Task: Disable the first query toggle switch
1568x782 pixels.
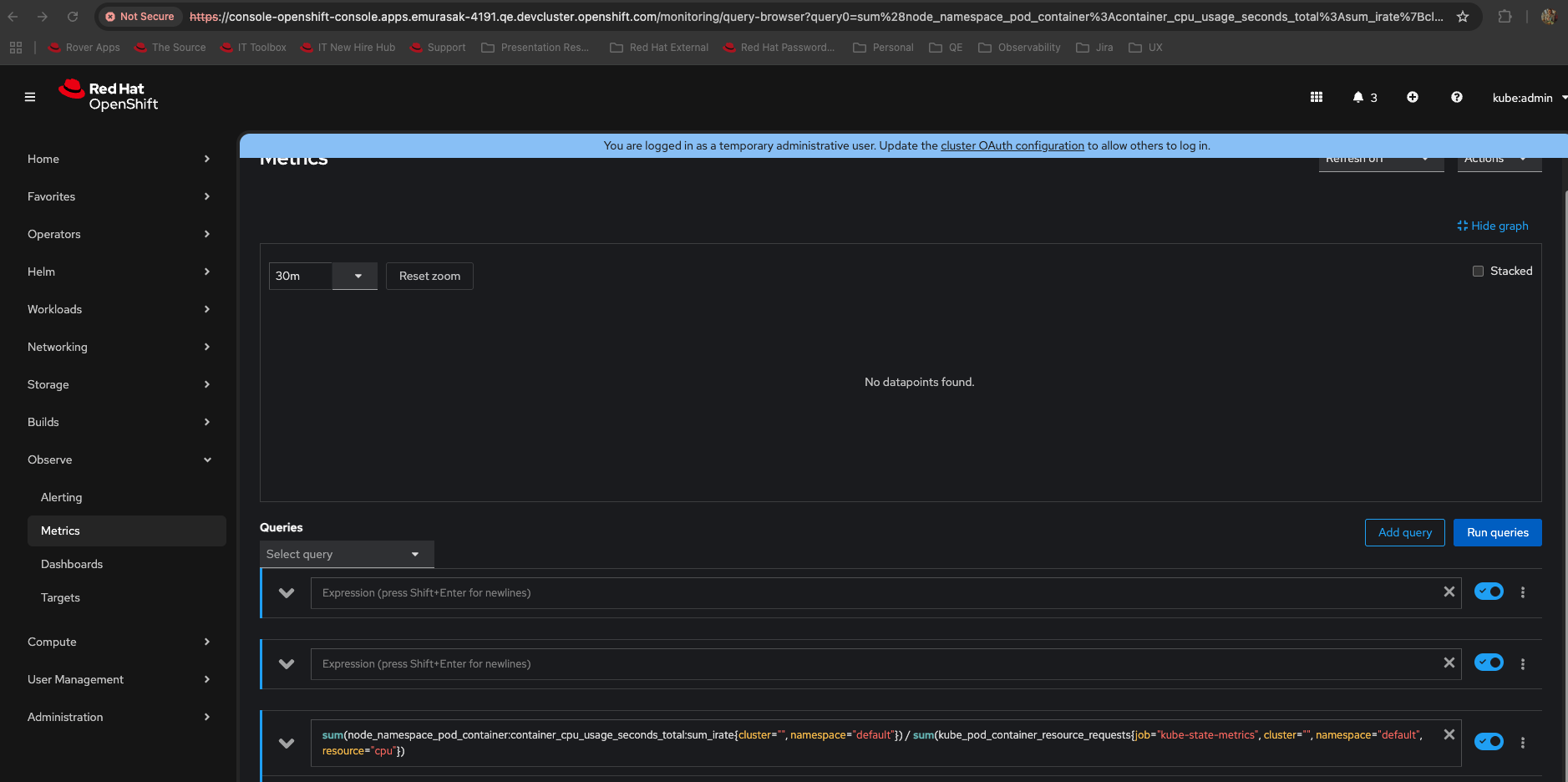Action: pyautogui.click(x=1489, y=592)
